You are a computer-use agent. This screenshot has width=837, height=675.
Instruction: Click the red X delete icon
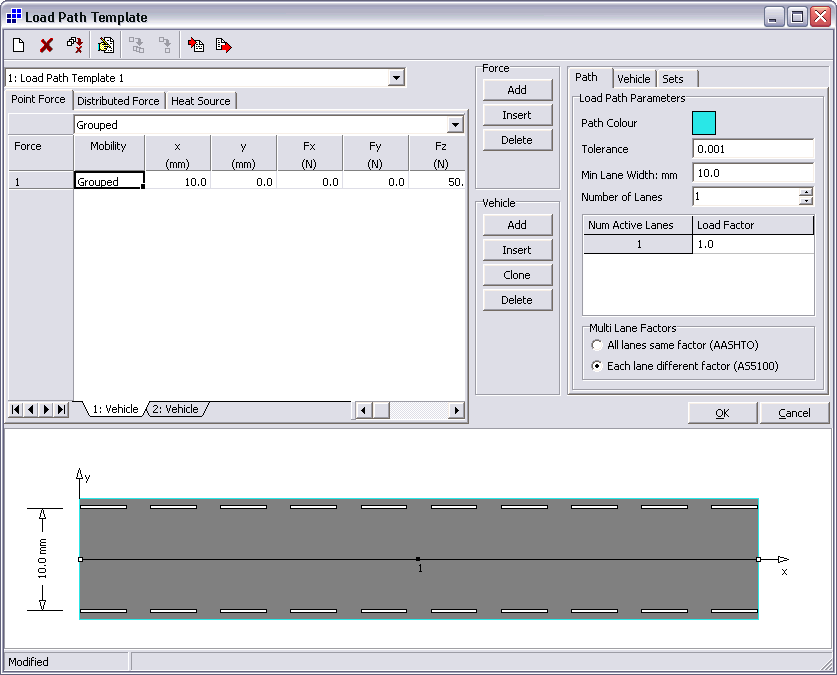[46, 45]
